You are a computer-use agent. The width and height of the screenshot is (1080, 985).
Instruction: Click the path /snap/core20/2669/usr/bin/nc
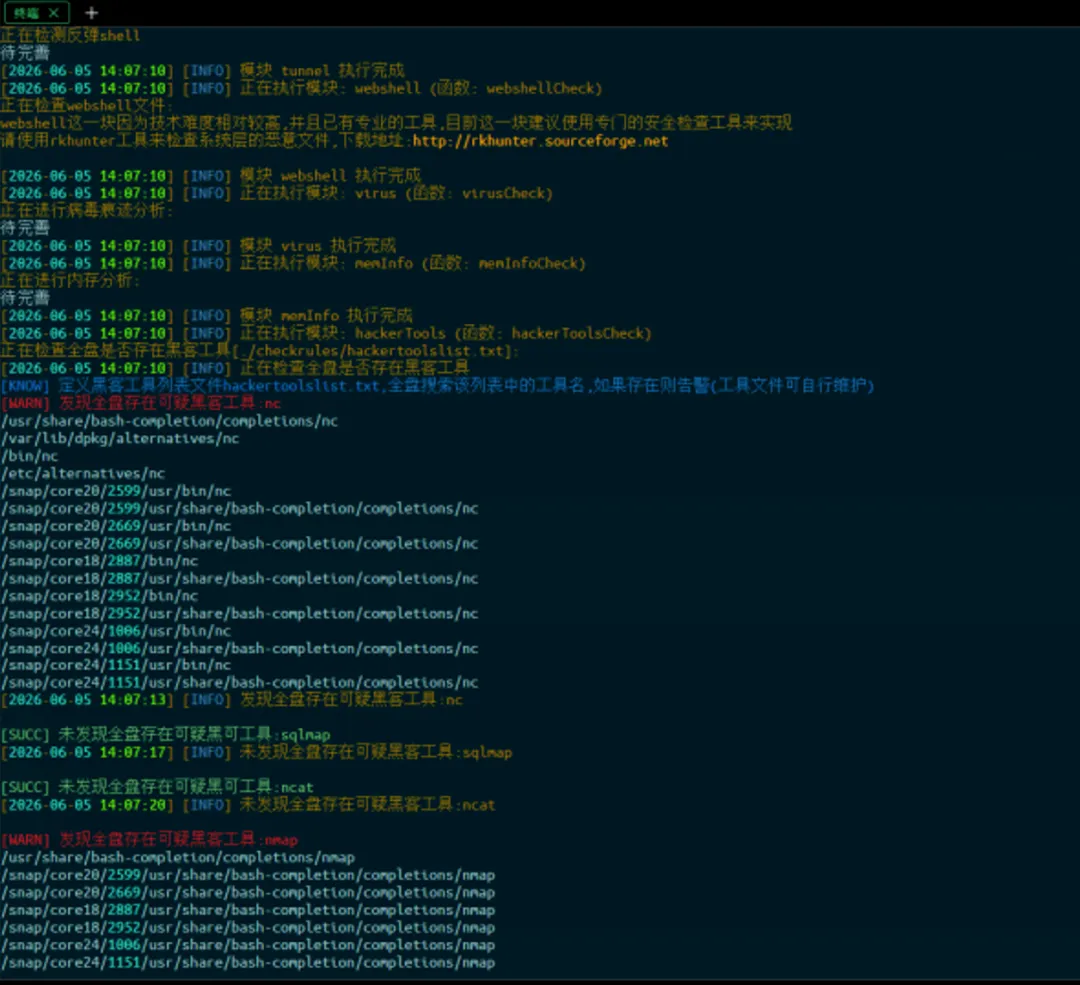point(116,526)
